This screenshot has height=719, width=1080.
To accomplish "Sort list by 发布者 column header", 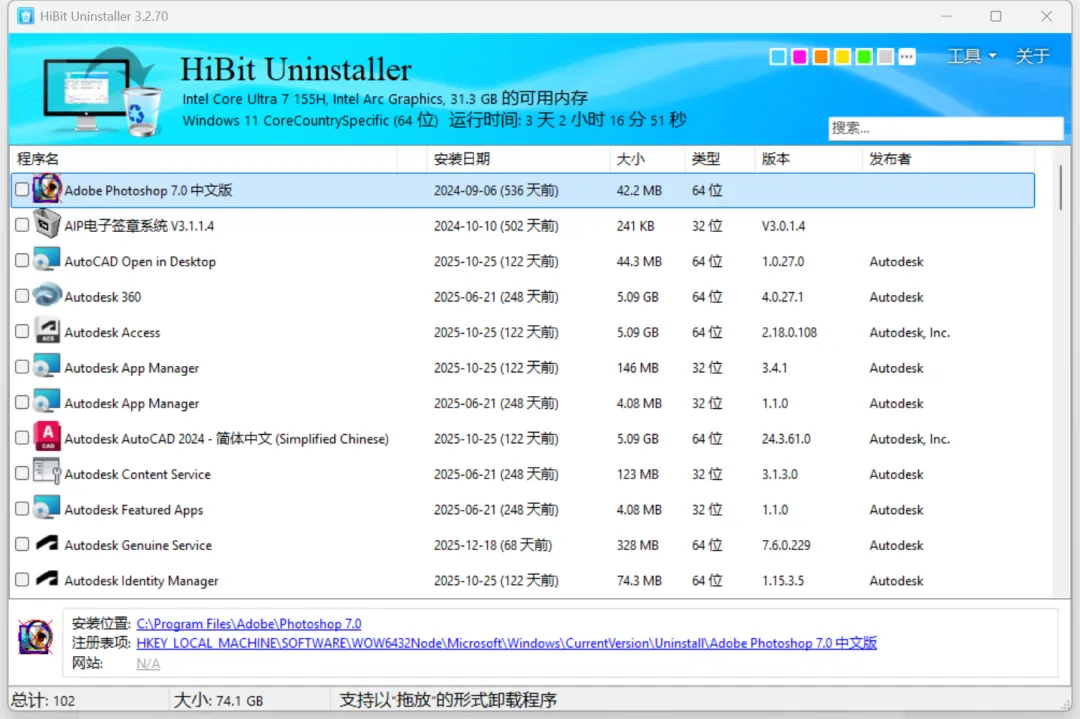I will pyautogui.click(x=948, y=159).
